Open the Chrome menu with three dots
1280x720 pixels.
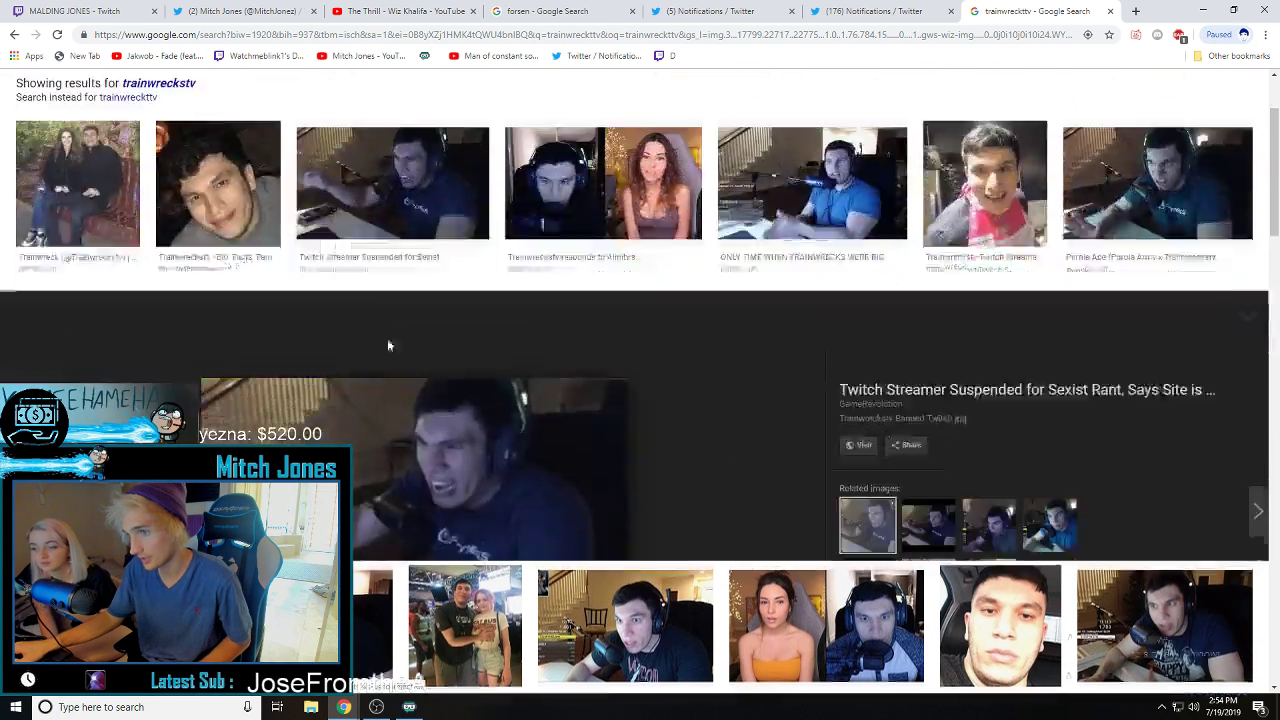[x=1264, y=34]
